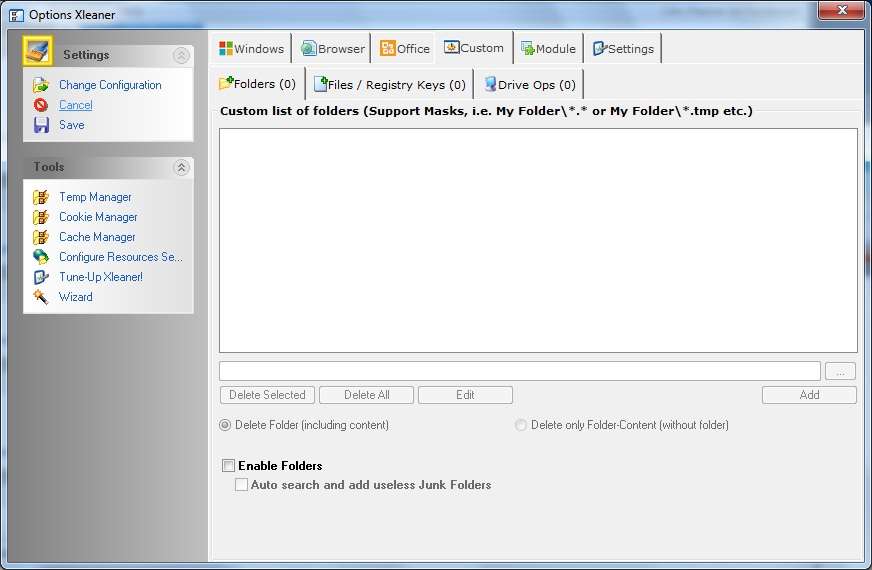Image resolution: width=872 pixels, height=570 pixels.
Task: Select Delete Folder (including content) radio
Action: click(225, 425)
